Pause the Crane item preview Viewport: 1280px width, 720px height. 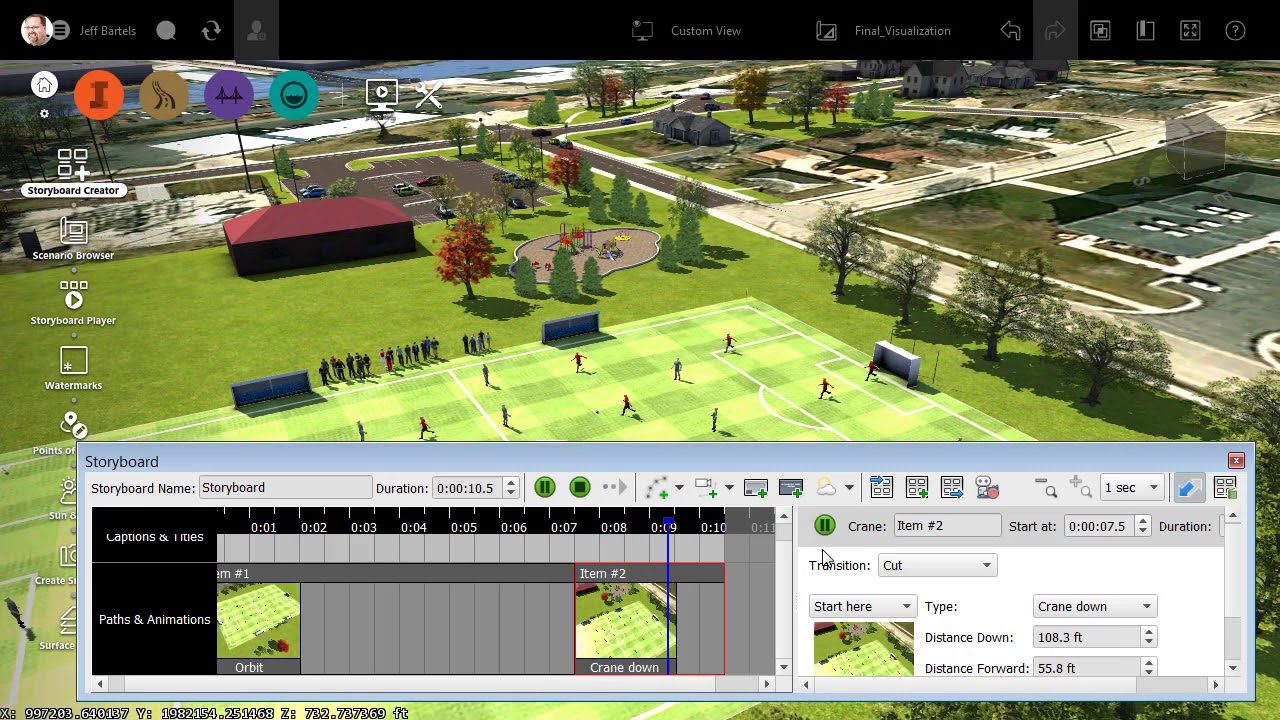click(825, 526)
